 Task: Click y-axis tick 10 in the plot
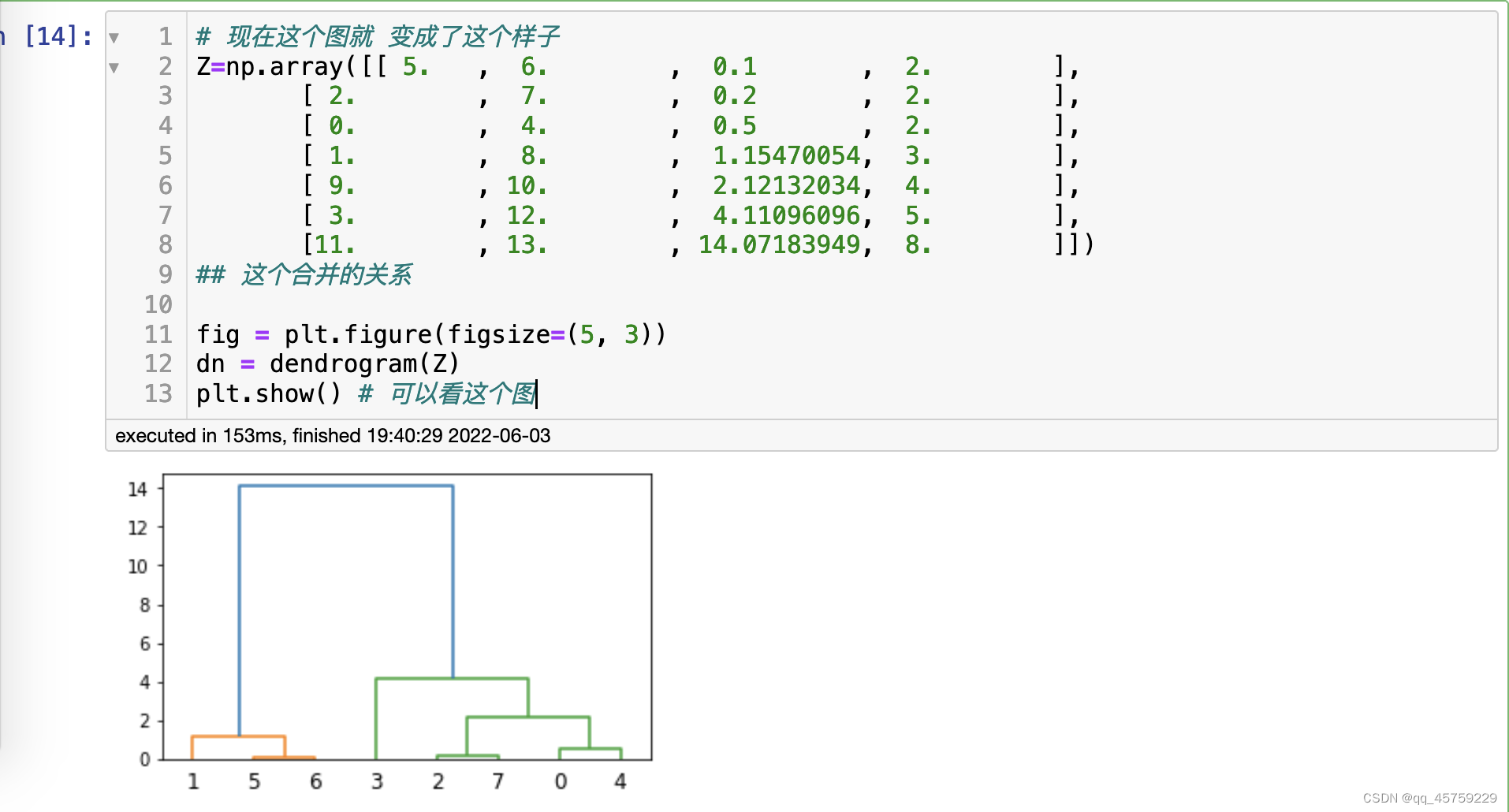(x=137, y=566)
